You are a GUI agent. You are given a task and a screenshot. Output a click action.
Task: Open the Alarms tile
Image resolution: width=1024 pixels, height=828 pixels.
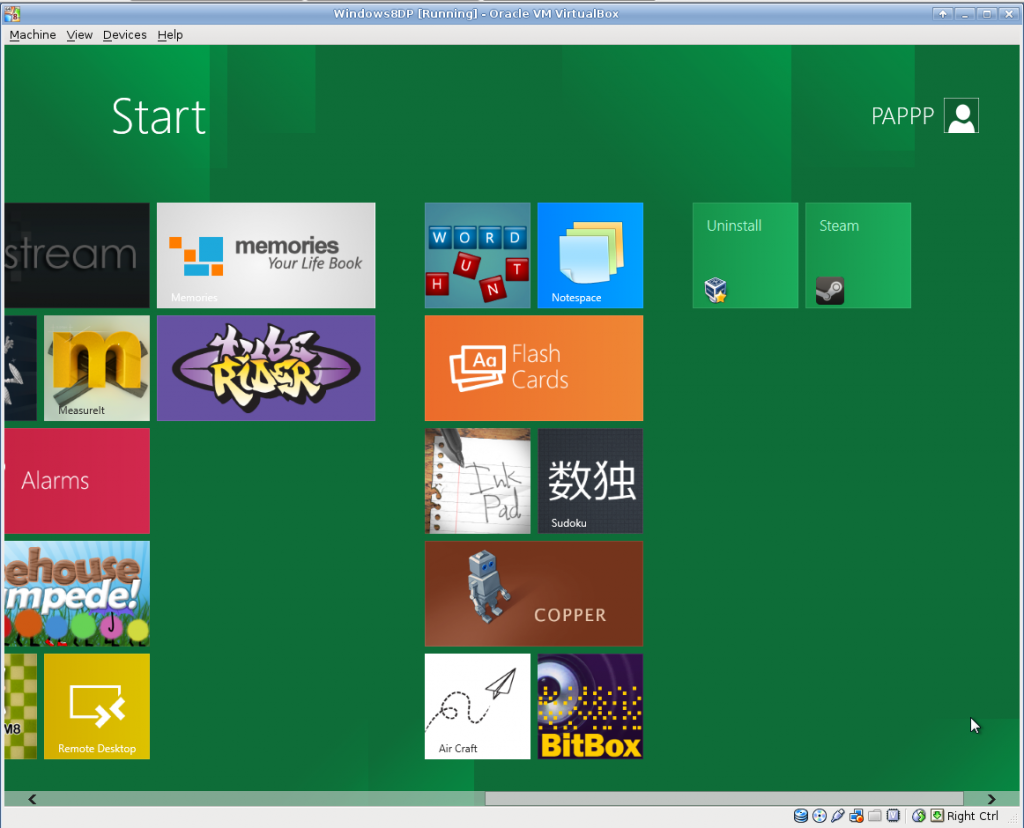(x=77, y=481)
